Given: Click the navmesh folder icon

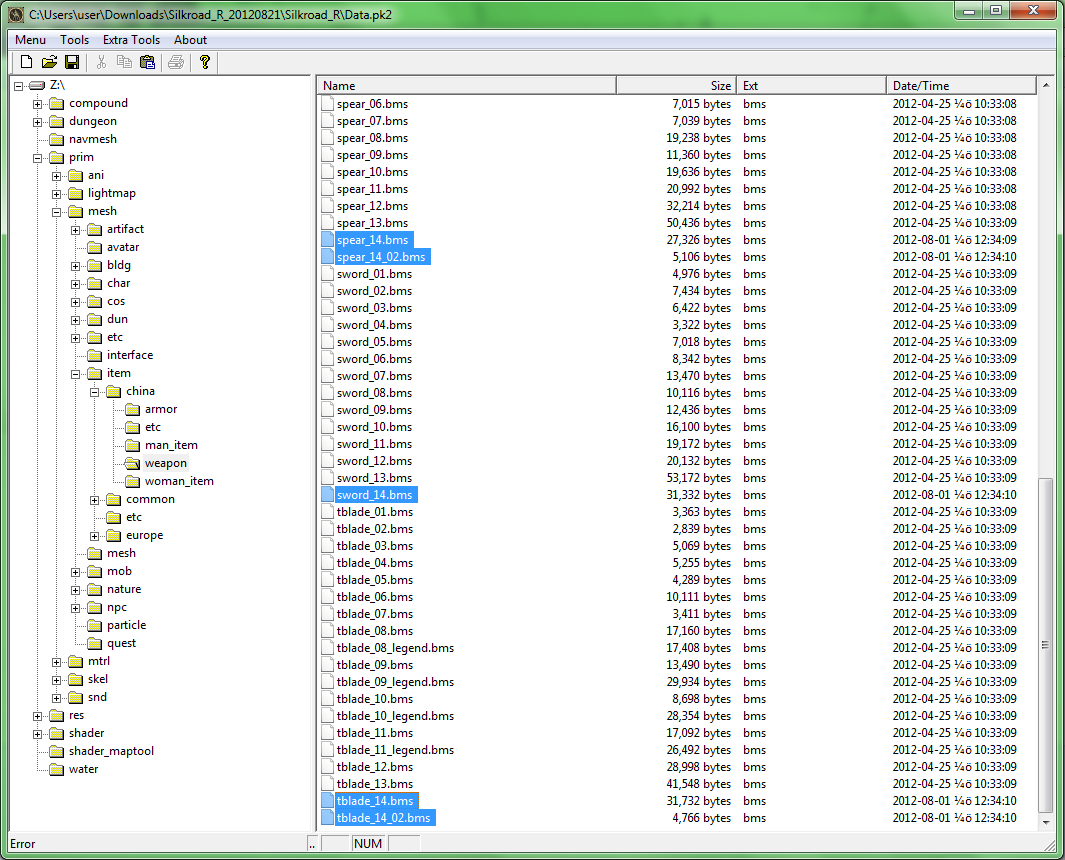Looking at the screenshot, I should click(56, 139).
